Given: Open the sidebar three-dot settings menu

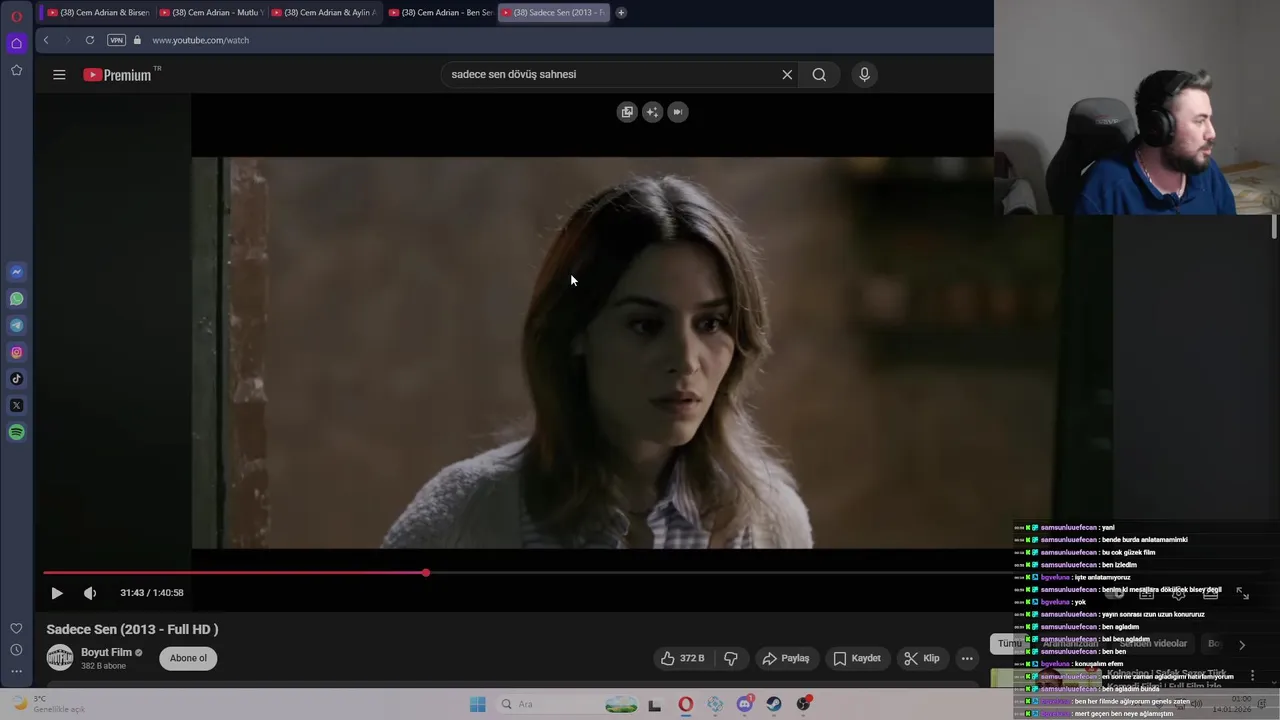Looking at the screenshot, I should 16,672.
